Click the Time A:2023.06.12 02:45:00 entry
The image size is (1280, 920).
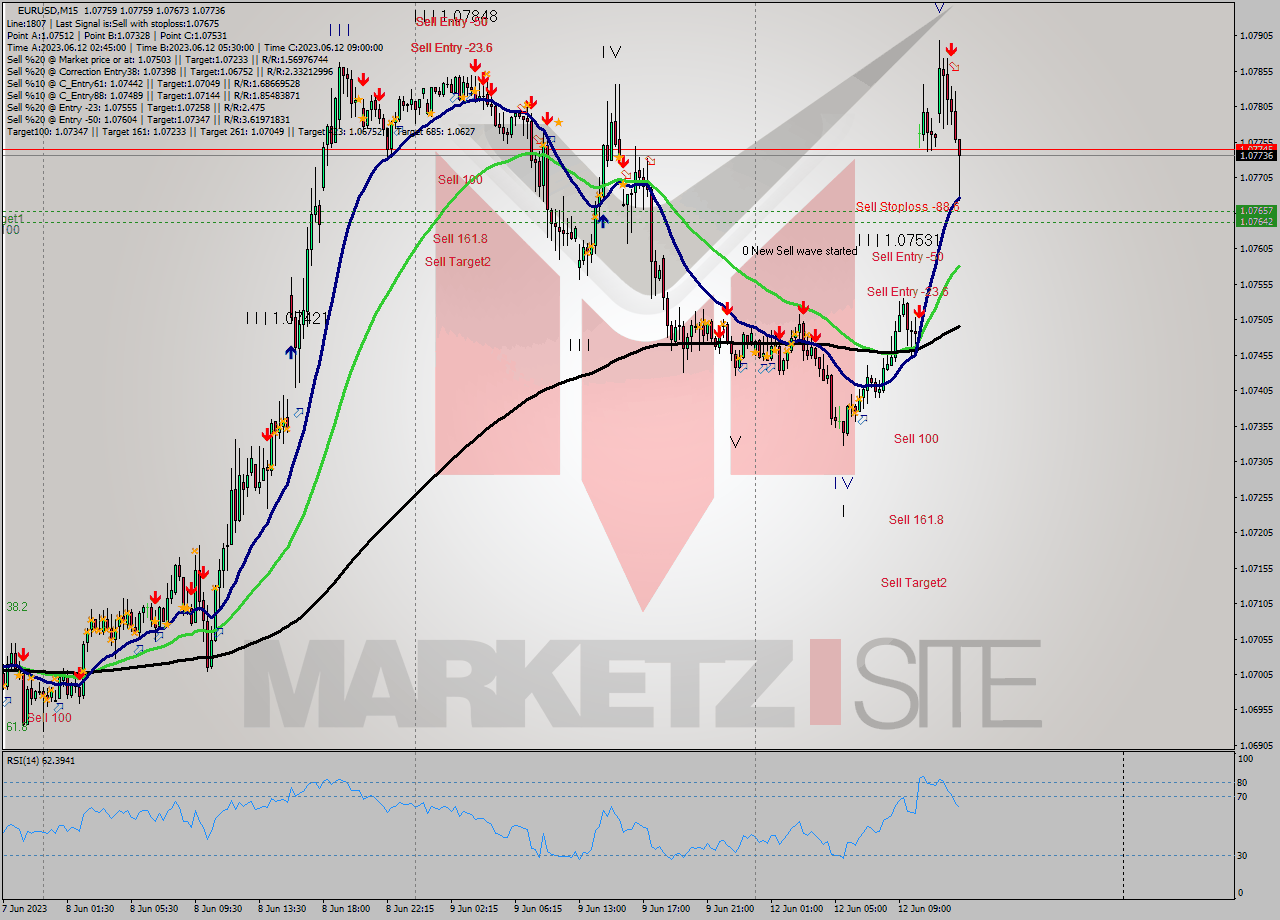pos(66,47)
